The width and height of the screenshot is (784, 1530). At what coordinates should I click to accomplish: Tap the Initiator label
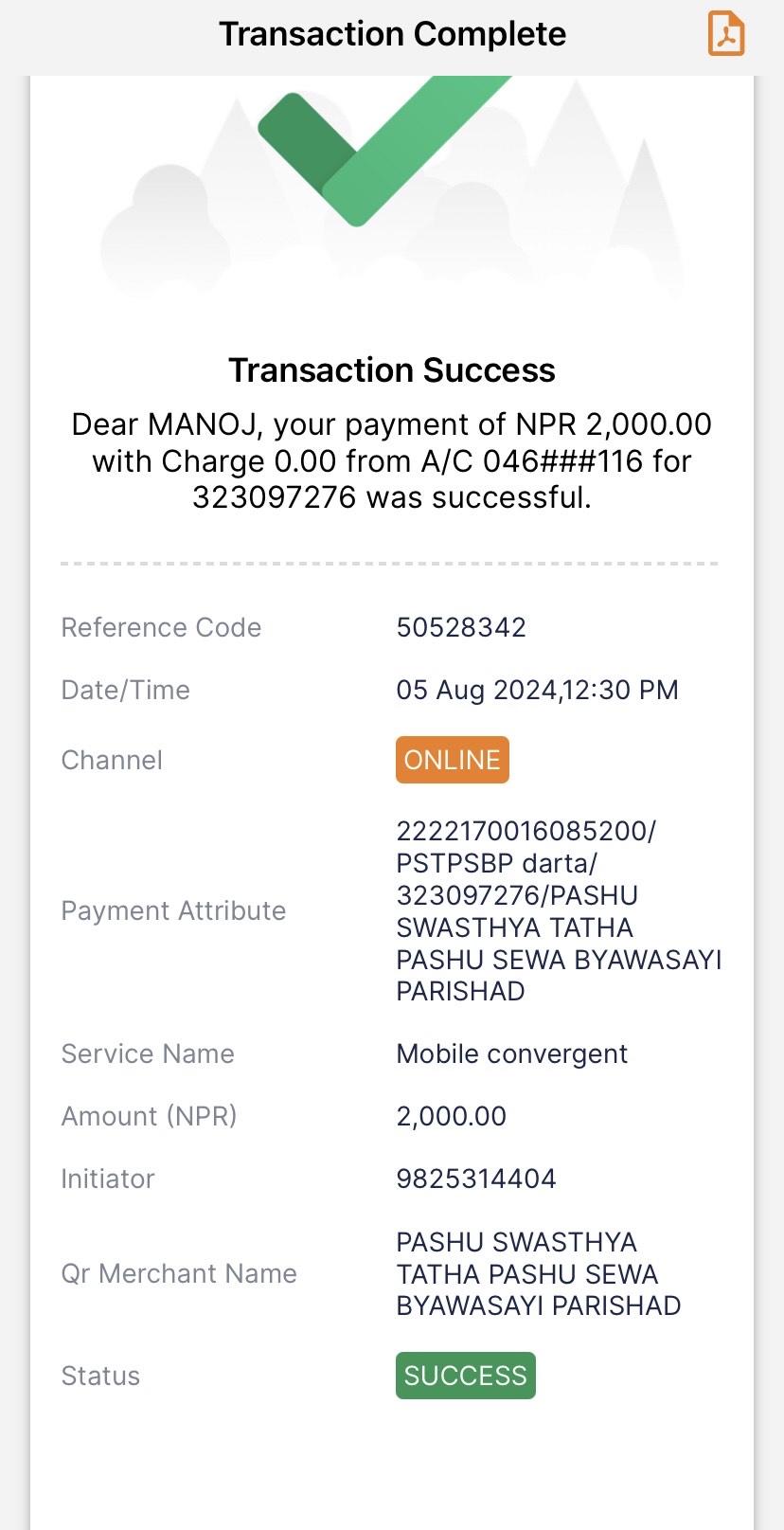(108, 1179)
